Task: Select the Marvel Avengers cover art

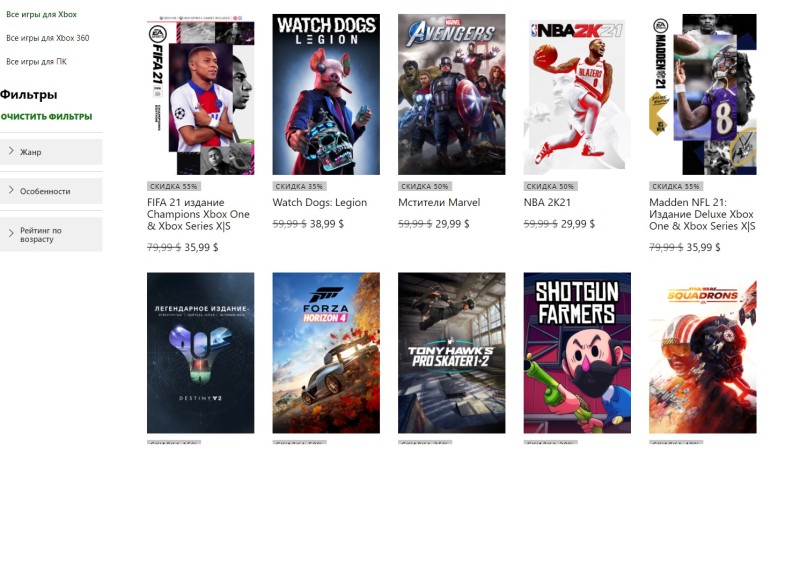Action: click(x=452, y=94)
